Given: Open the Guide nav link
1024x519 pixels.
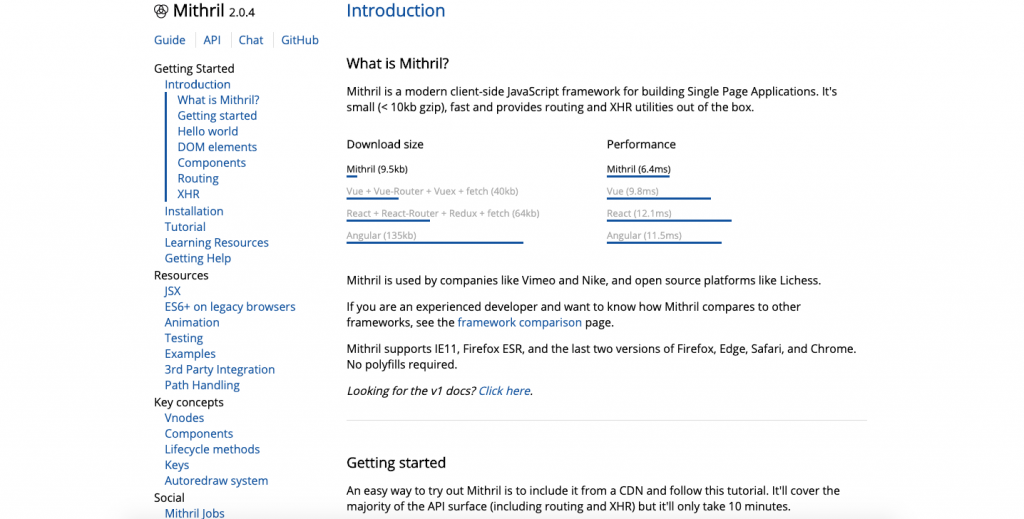Looking at the screenshot, I should click(170, 40).
